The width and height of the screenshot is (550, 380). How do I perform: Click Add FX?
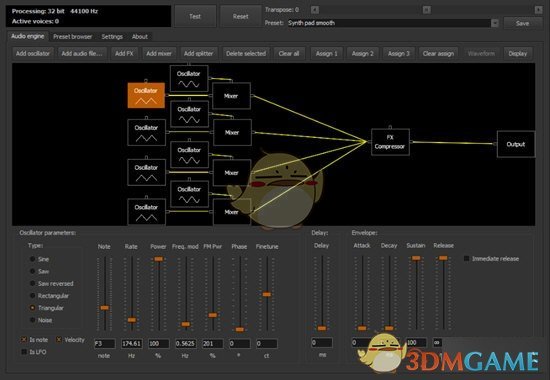coord(124,53)
